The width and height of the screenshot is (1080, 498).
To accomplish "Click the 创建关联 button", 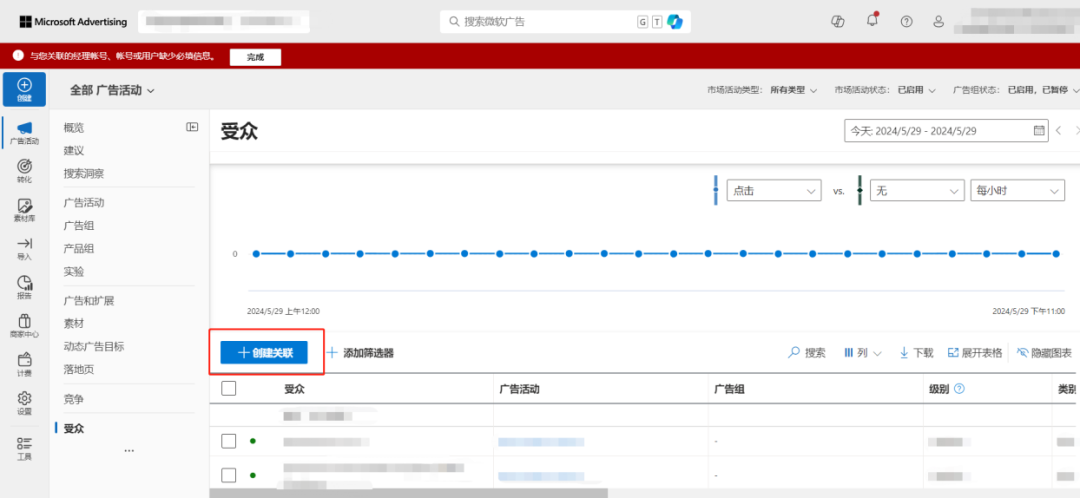I will tap(264, 353).
